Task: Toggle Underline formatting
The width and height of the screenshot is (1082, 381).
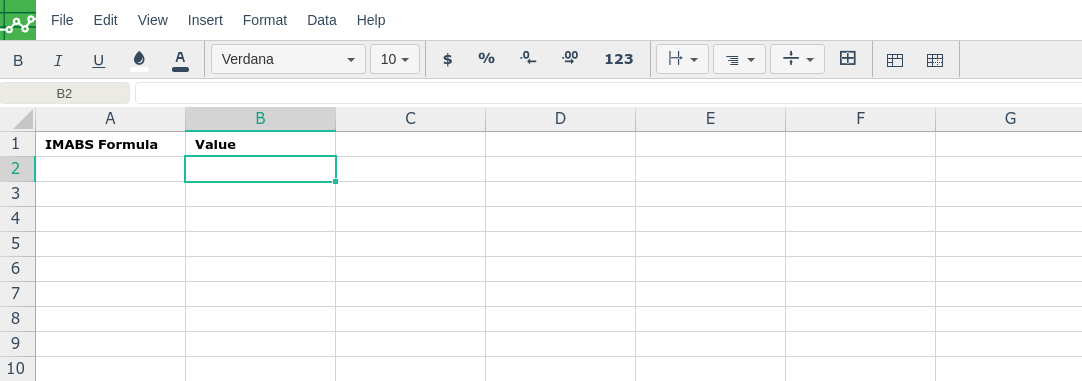Action: click(99, 60)
